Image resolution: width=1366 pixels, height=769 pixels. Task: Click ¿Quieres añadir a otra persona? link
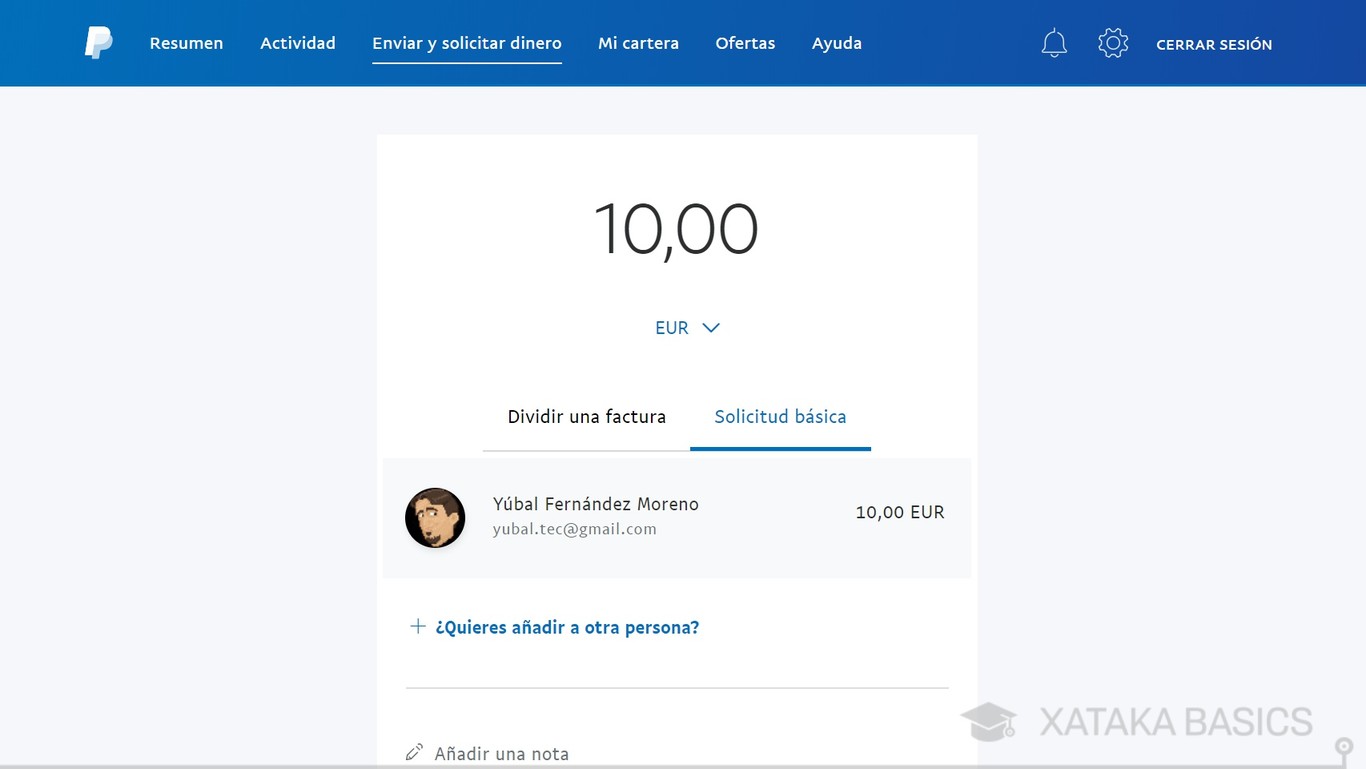pyautogui.click(x=569, y=627)
